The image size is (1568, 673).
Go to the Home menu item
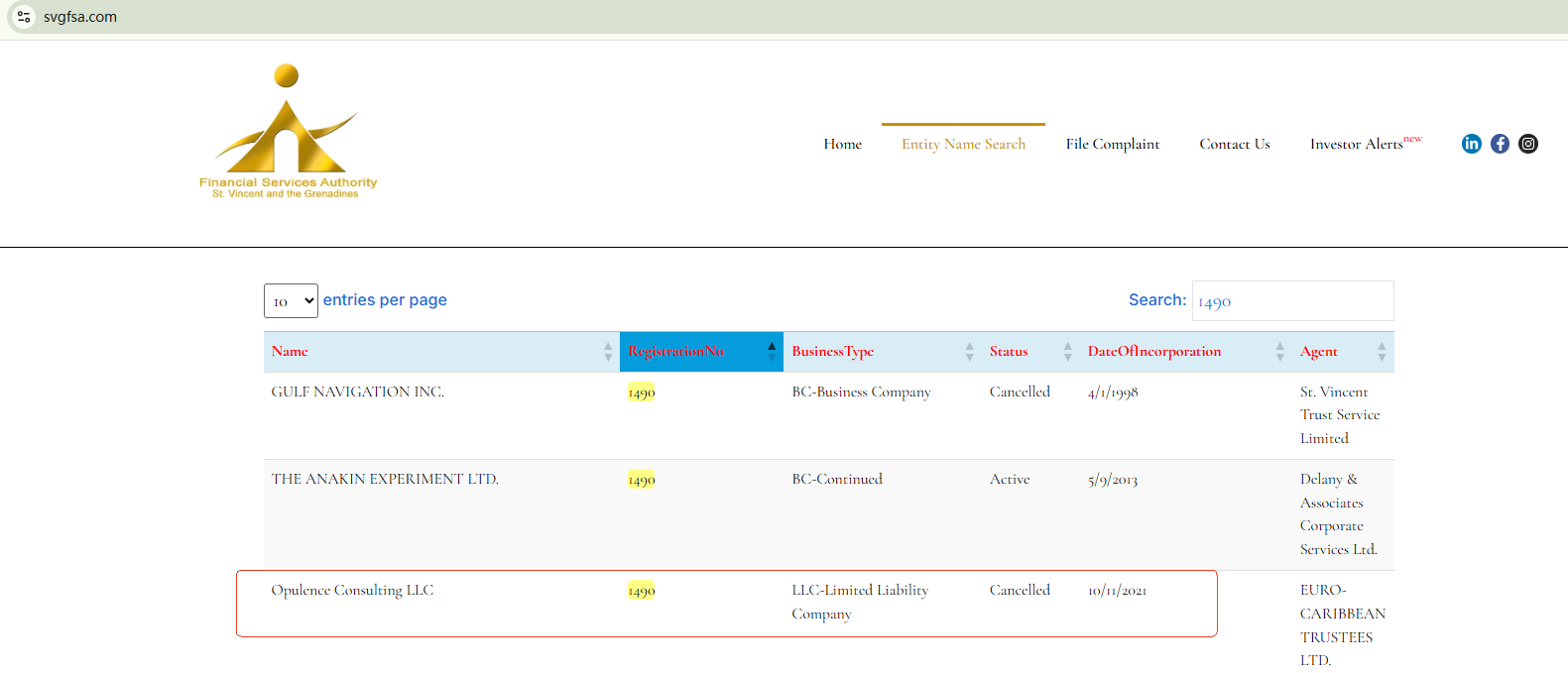point(842,145)
